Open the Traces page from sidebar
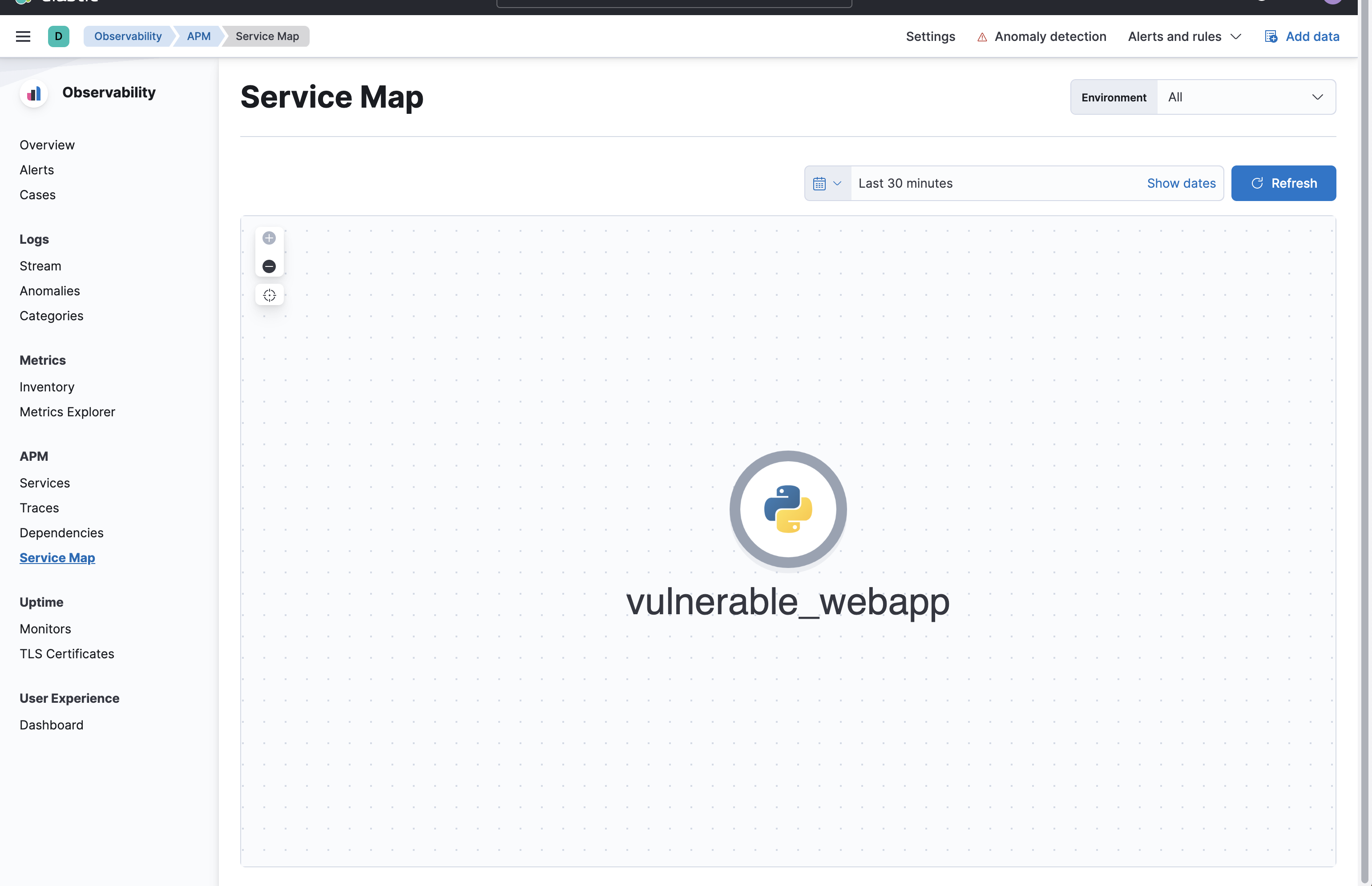Viewport: 1372px width, 886px height. click(x=39, y=507)
